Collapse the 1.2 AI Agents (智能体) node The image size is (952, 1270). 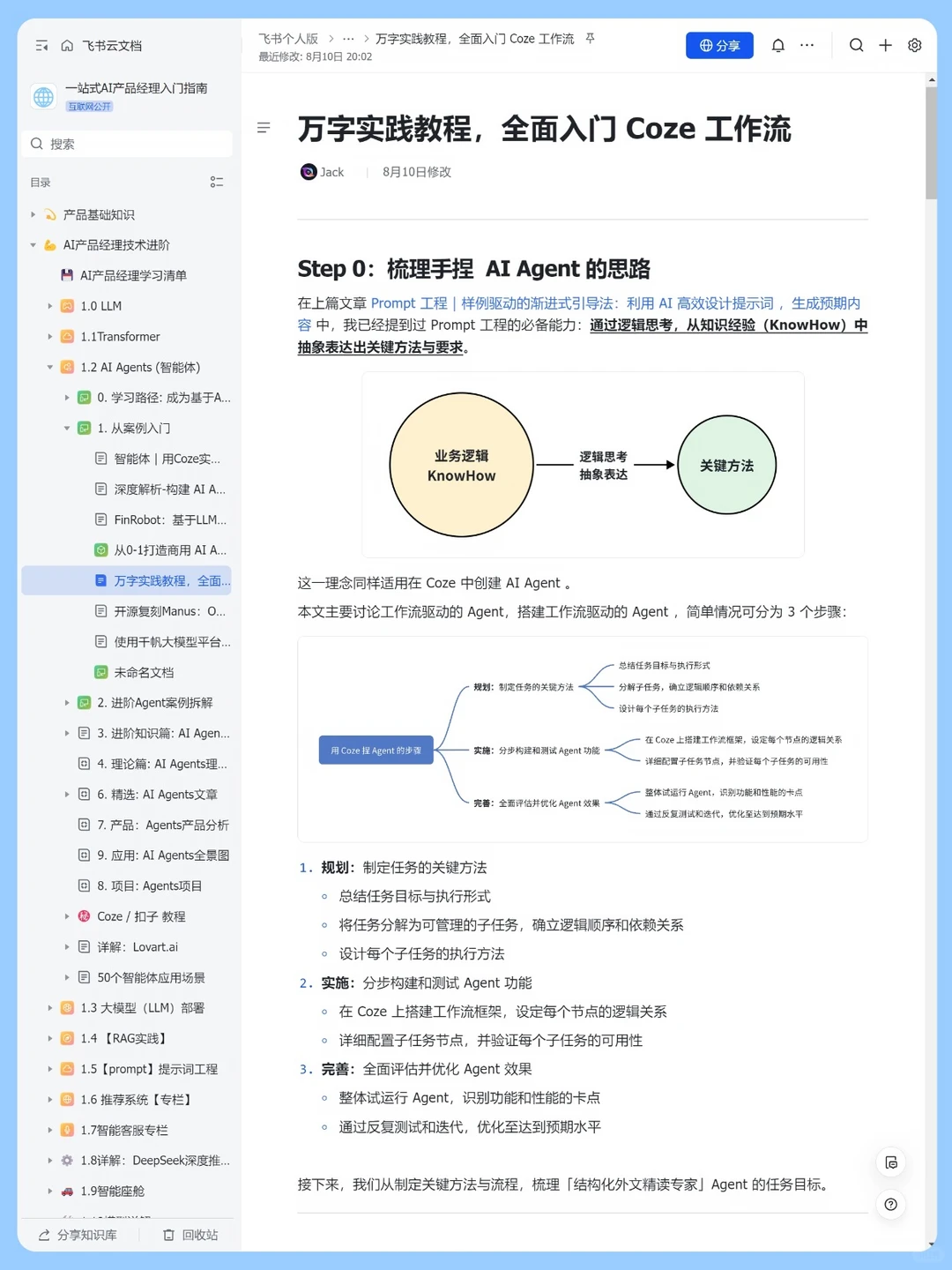(50, 367)
